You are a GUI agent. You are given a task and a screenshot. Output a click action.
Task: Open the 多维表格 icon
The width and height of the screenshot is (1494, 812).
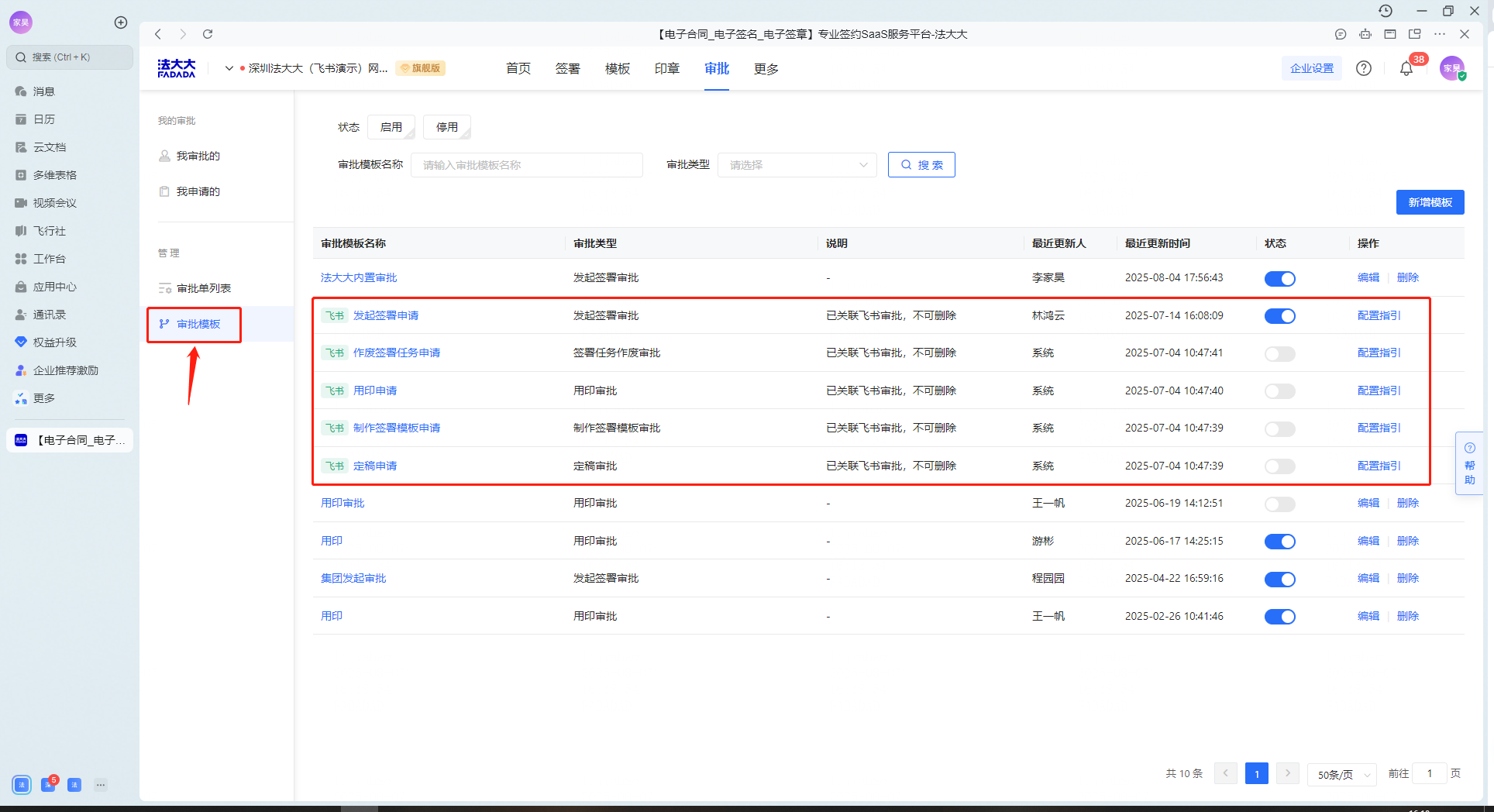point(21,175)
